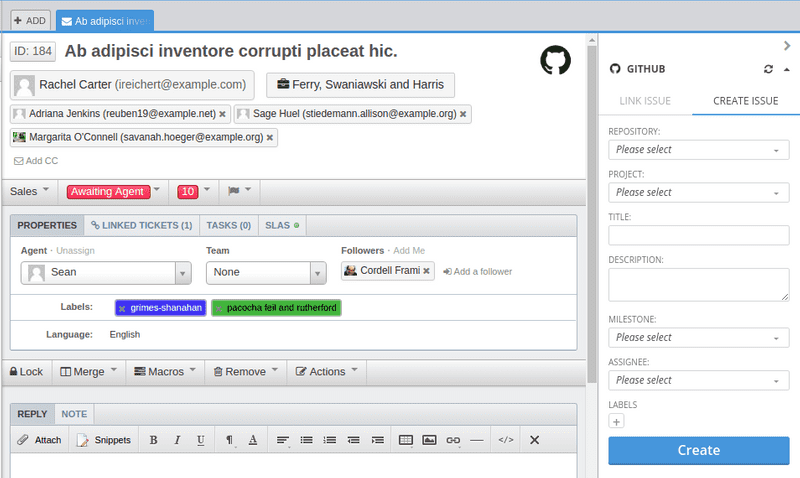Open the Project select dropdown
800x478 pixels.
point(698,193)
